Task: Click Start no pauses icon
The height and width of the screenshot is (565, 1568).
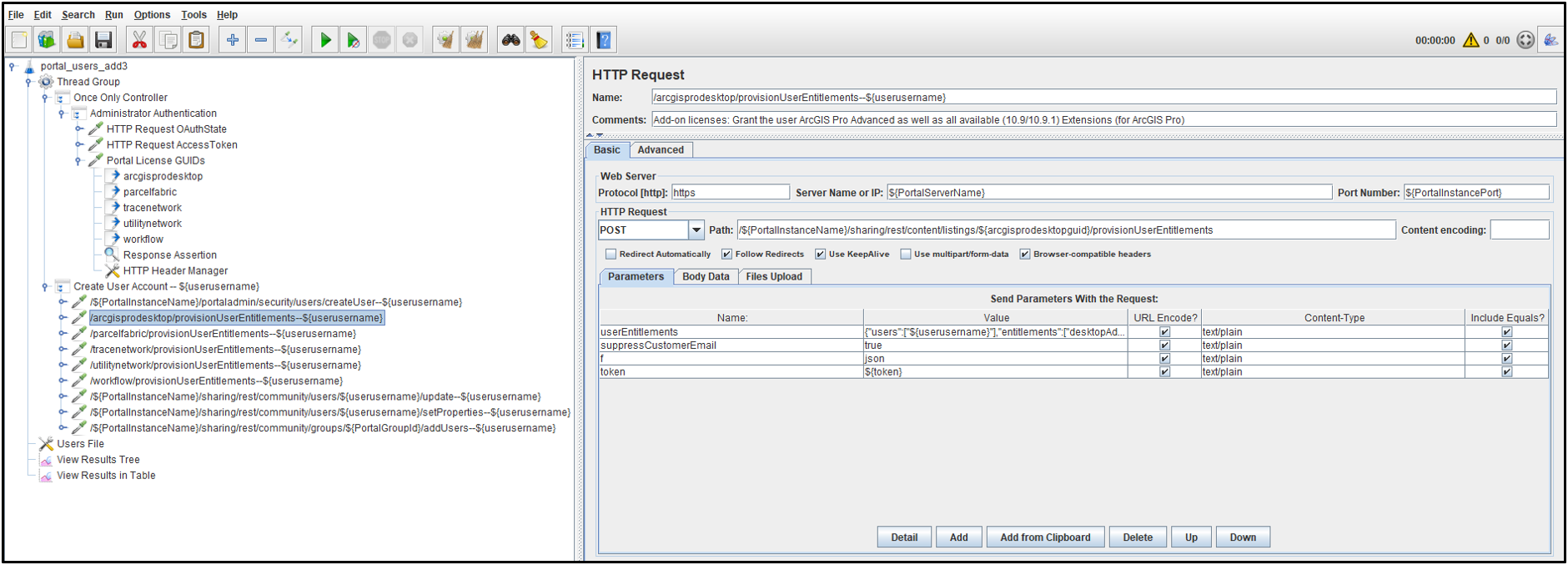Action: click(x=354, y=40)
